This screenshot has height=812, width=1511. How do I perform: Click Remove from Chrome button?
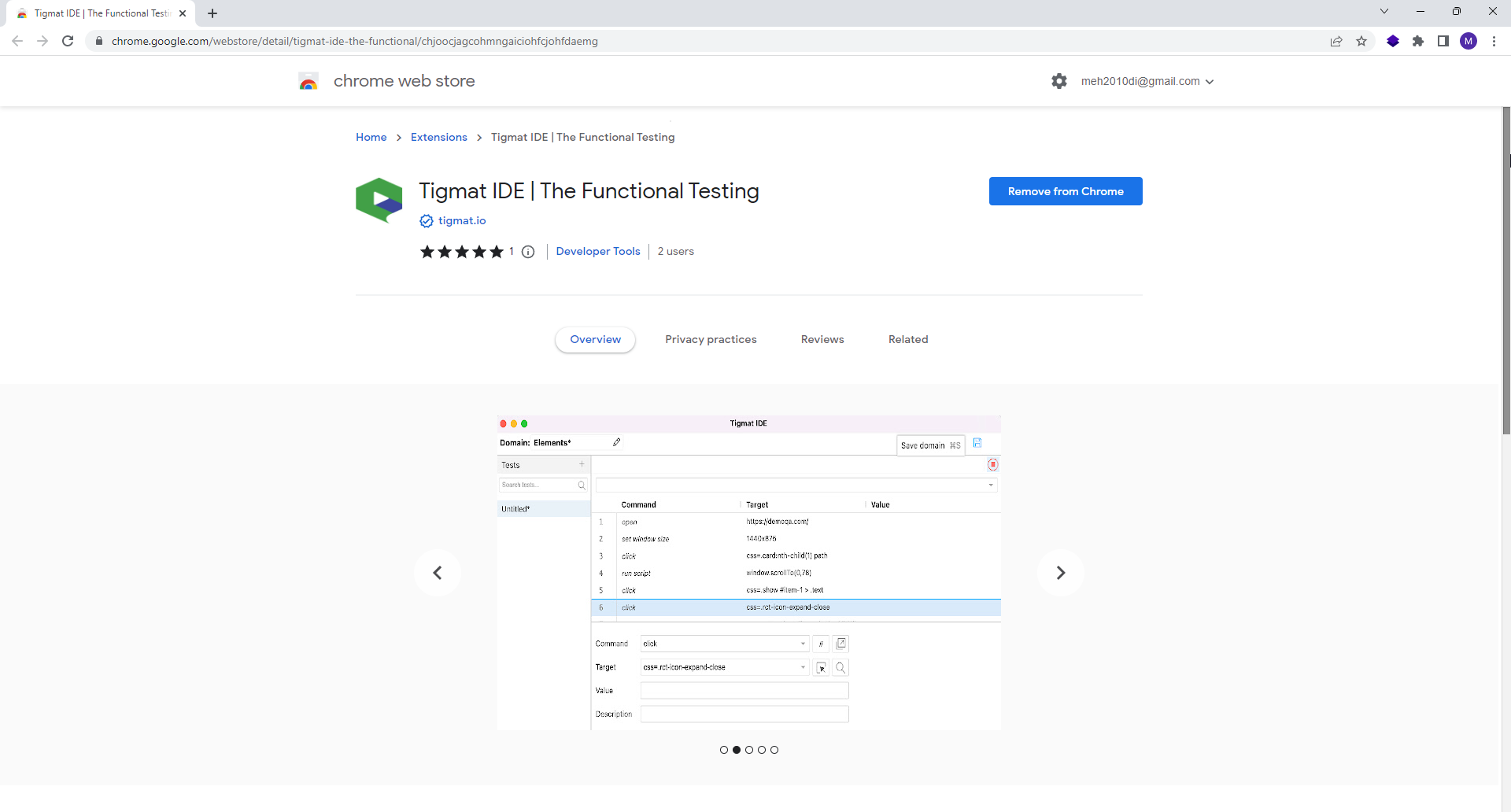coord(1066,191)
